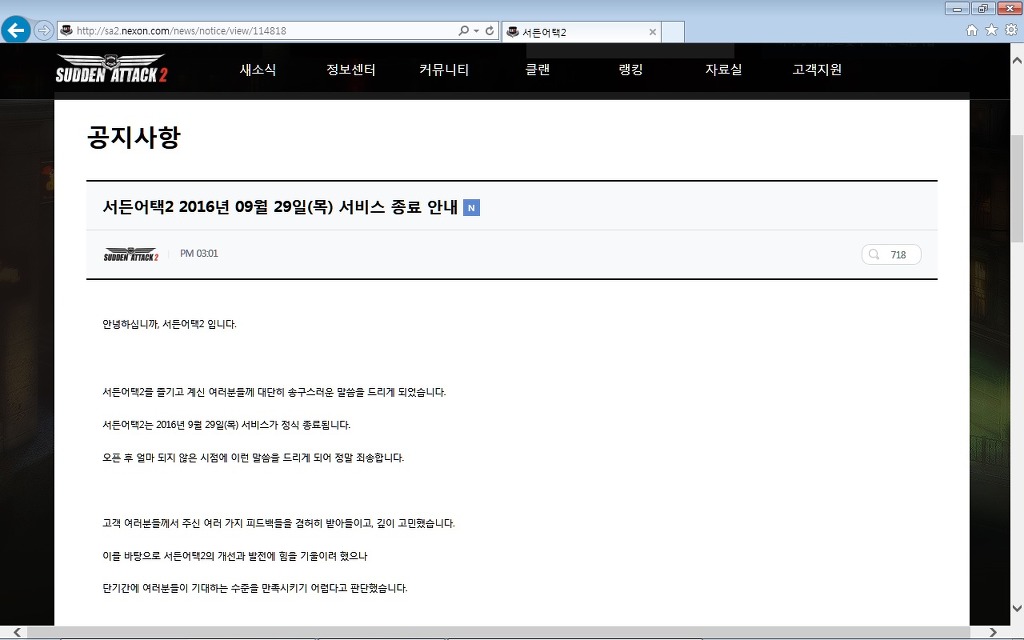The height and width of the screenshot is (640, 1024).
Task: Open a new blank tab
Action: pyautogui.click(x=673, y=31)
